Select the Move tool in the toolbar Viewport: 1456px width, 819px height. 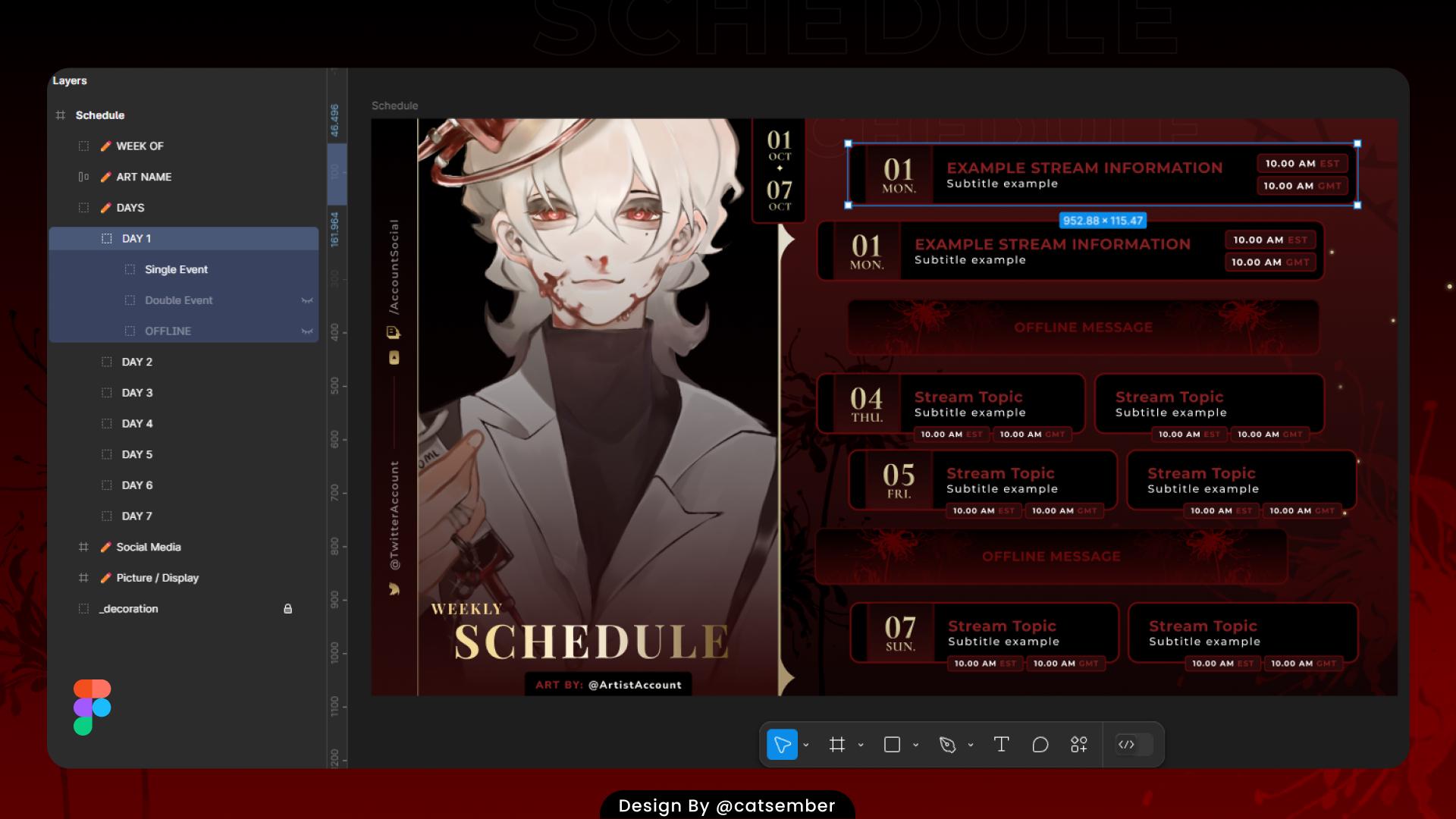[x=783, y=745]
